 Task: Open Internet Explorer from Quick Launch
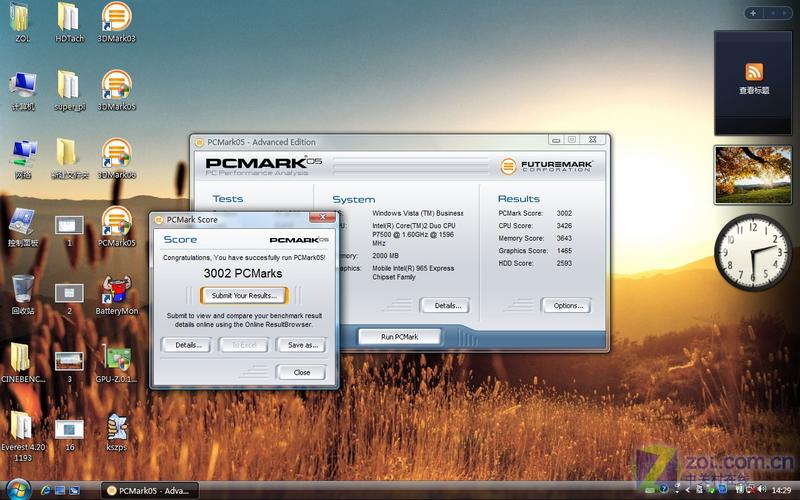(x=45, y=491)
